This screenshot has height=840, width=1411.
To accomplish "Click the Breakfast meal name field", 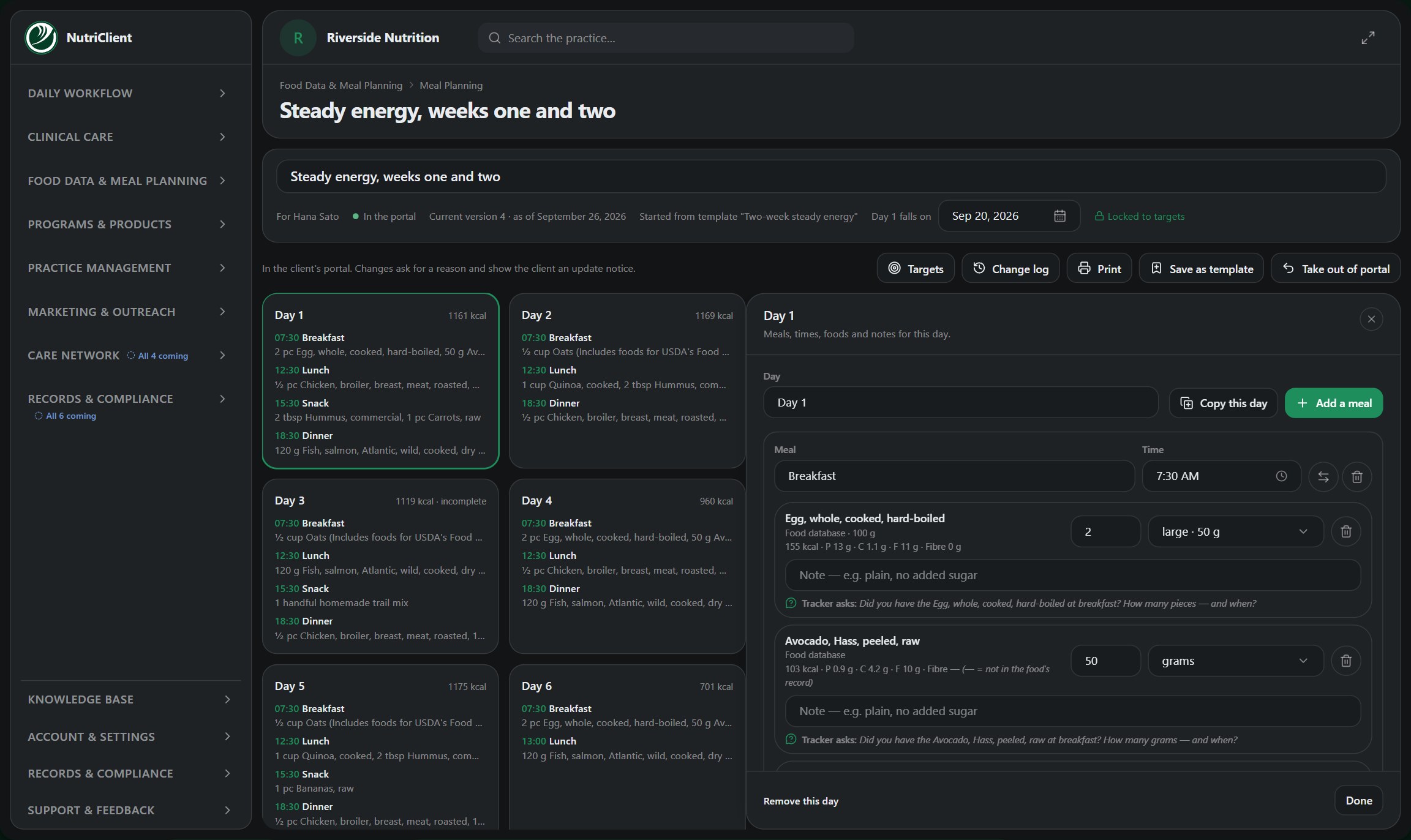I will (x=954, y=476).
